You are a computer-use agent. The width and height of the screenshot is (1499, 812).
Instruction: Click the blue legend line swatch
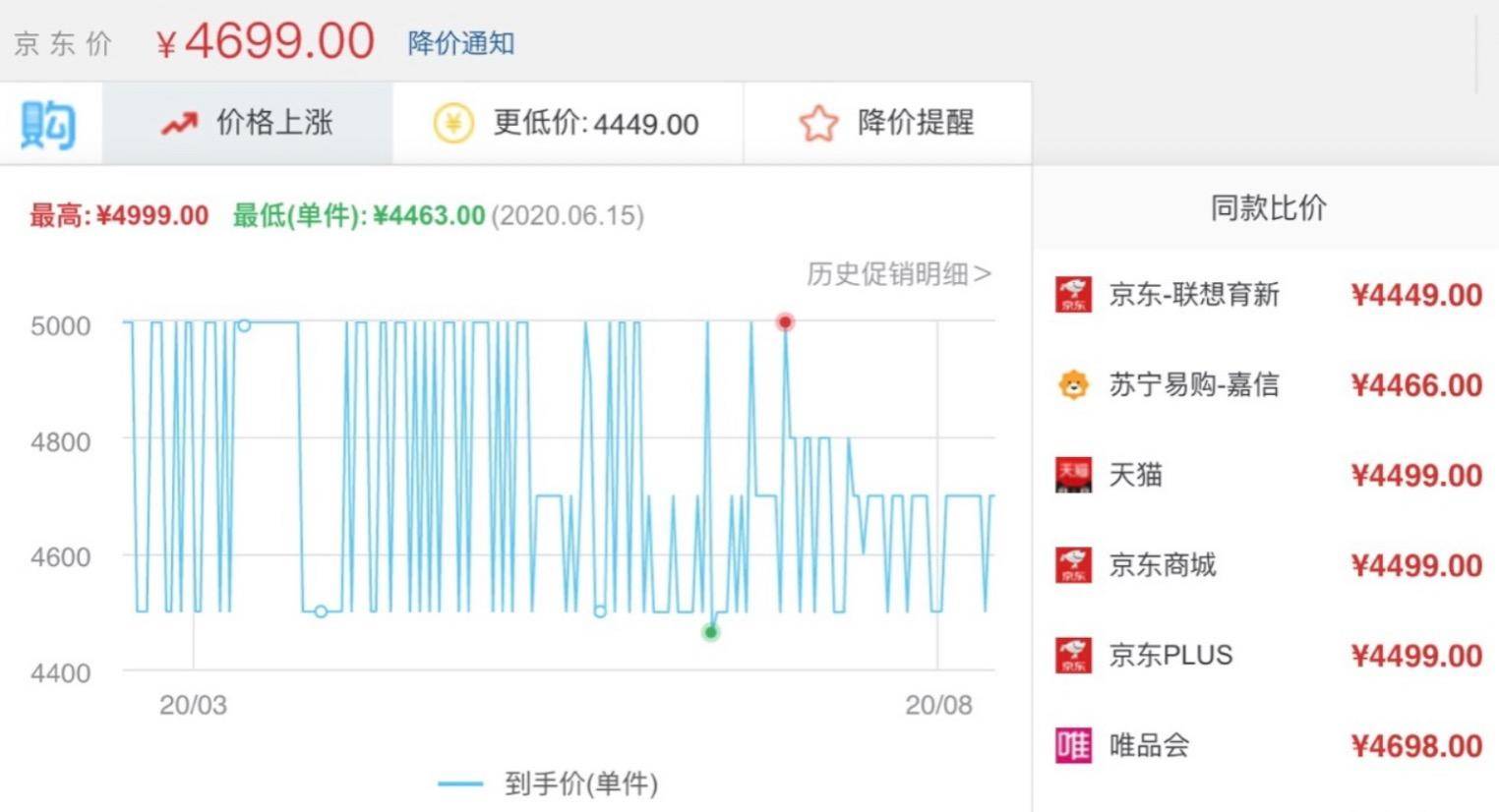[459, 783]
